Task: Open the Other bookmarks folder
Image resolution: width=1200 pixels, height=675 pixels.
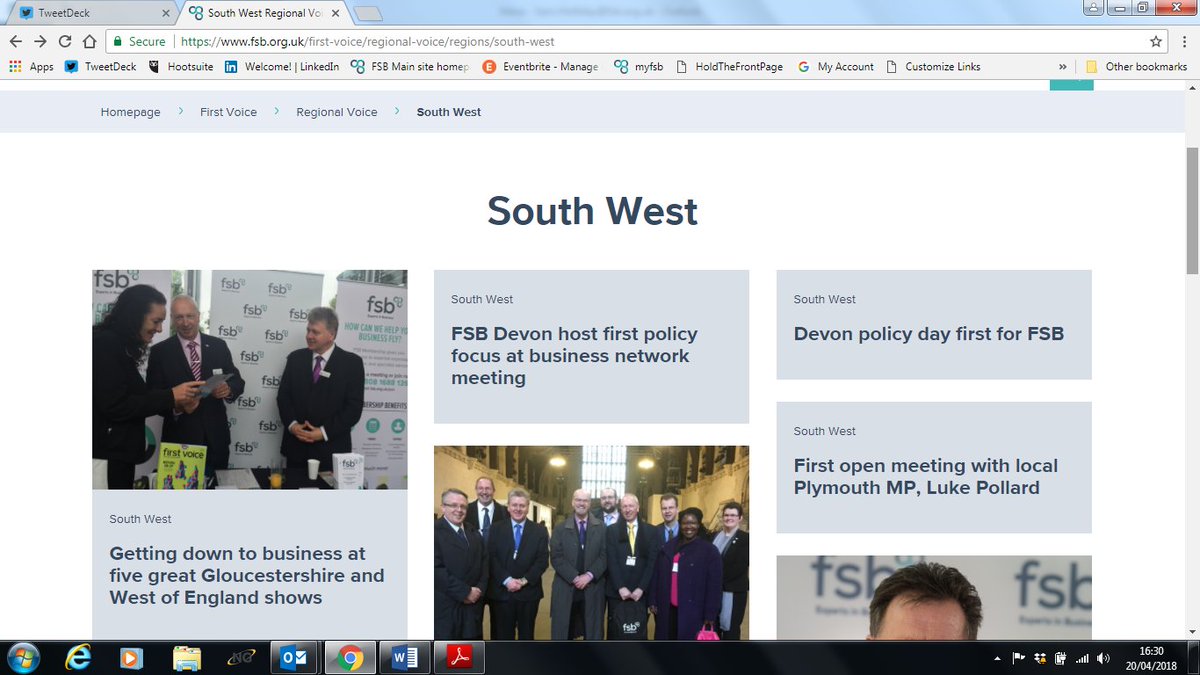Action: 1136,67
